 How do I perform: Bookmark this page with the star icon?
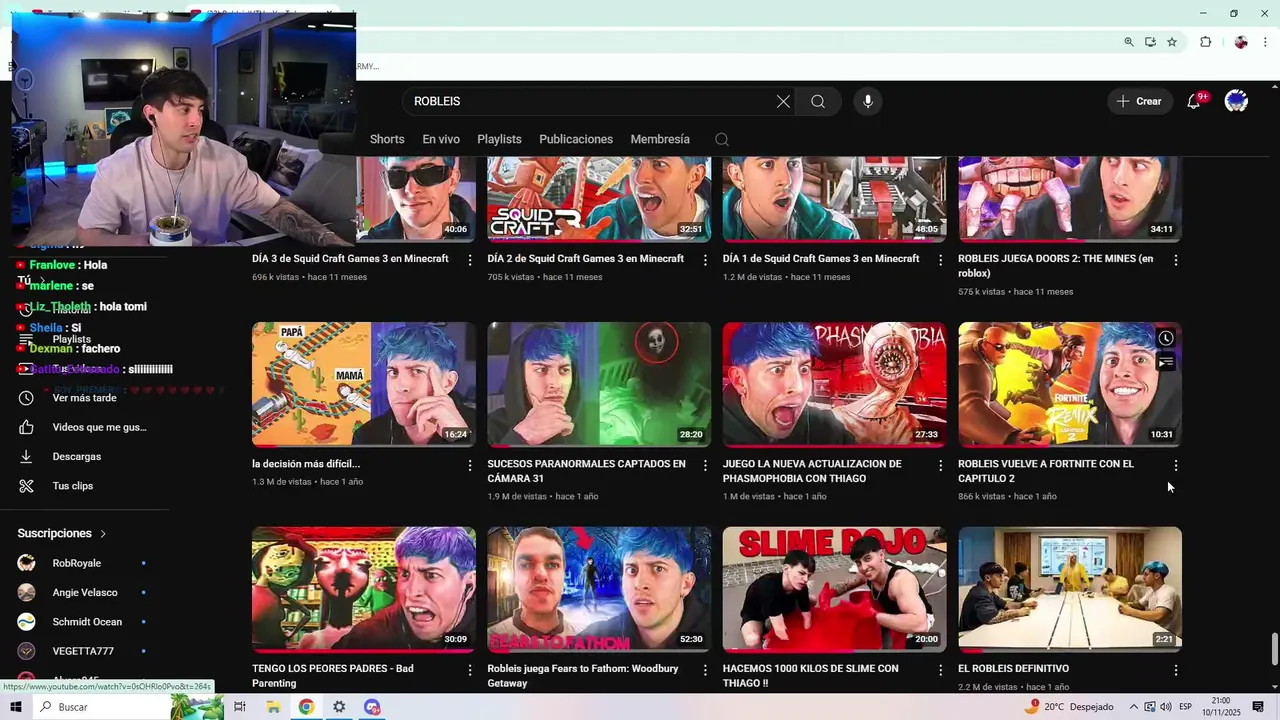pyautogui.click(x=1172, y=42)
